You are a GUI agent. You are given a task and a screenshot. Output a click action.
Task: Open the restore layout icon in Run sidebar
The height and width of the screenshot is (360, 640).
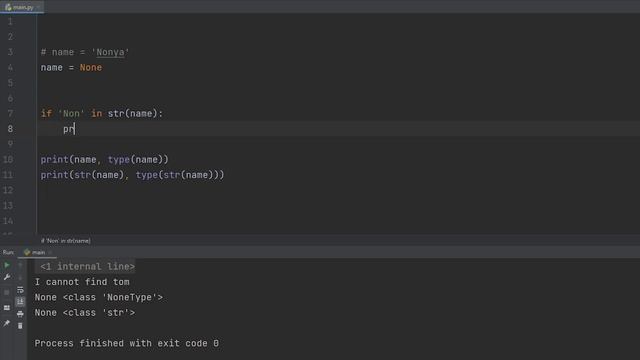point(7,307)
